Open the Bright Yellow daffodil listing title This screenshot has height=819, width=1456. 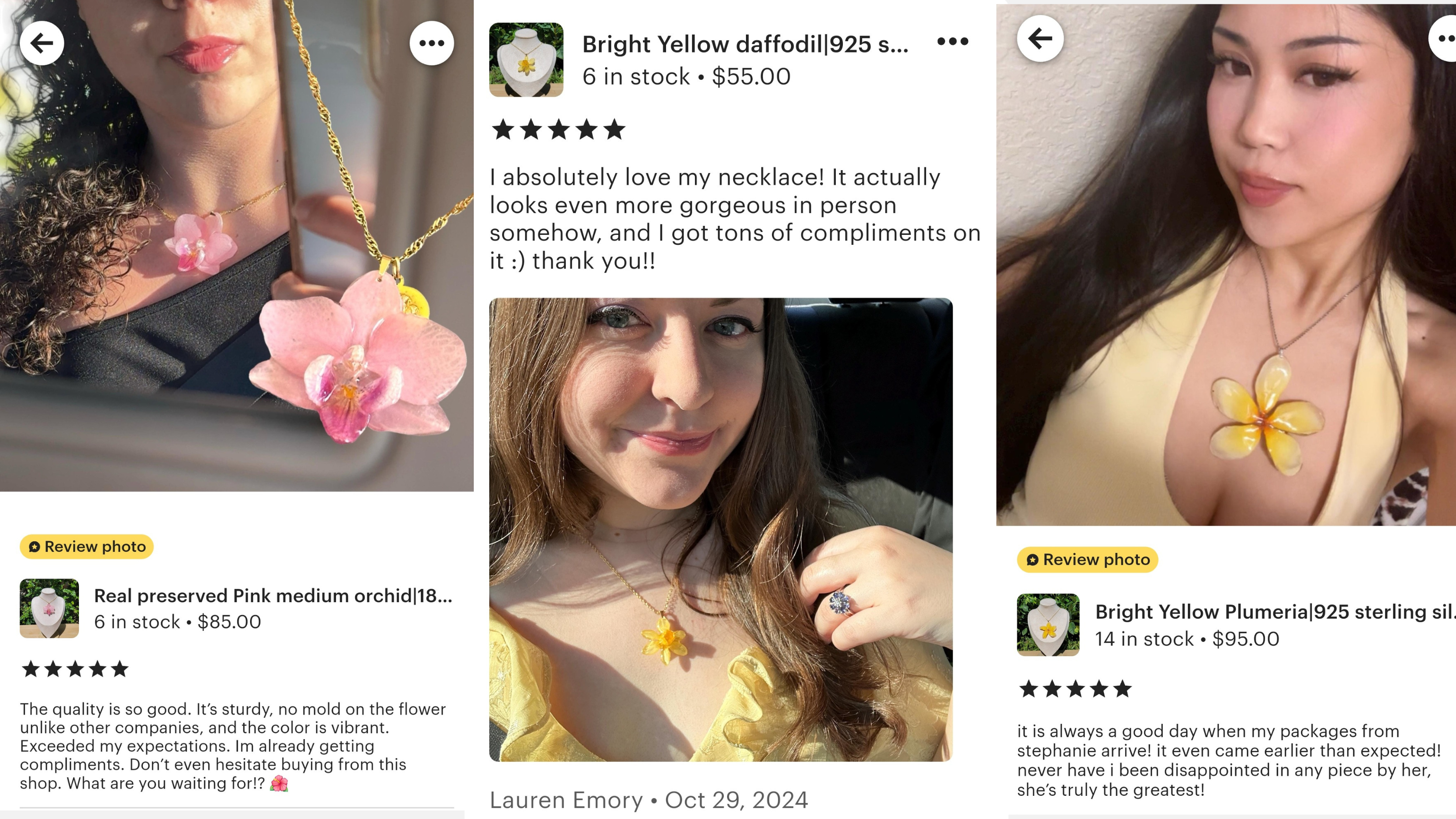tap(745, 44)
